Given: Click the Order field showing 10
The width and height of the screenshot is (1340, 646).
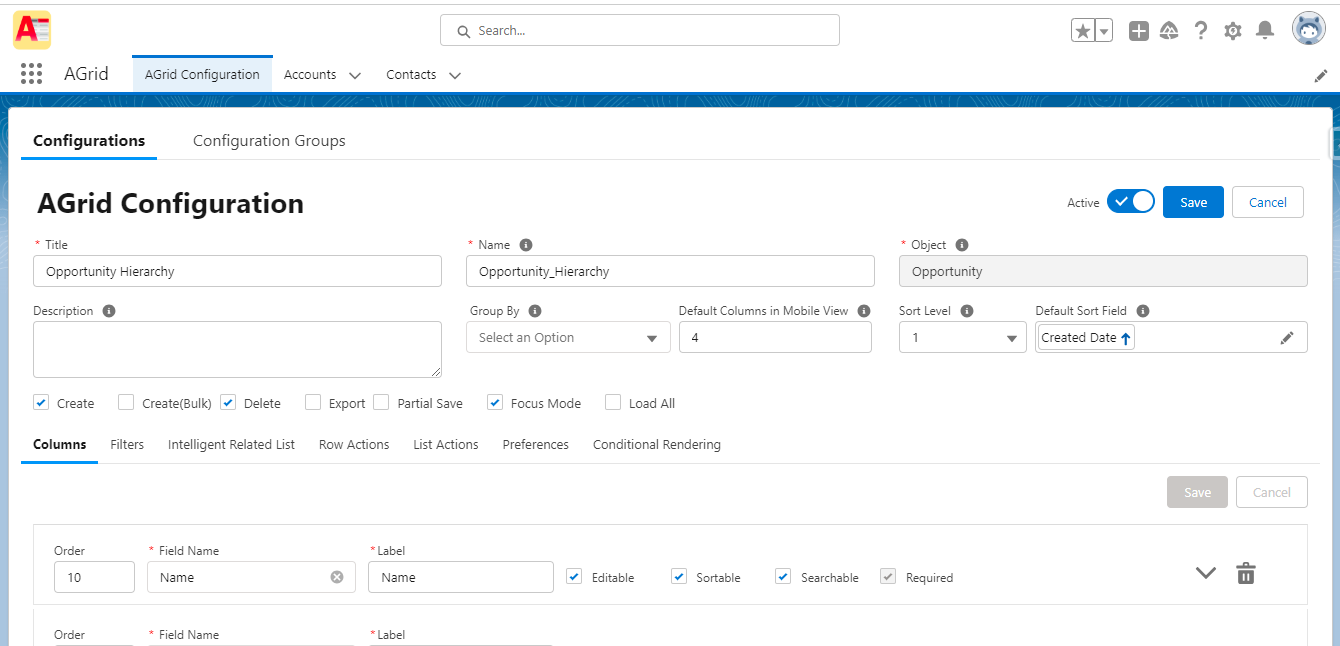Looking at the screenshot, I should point(94,577).
